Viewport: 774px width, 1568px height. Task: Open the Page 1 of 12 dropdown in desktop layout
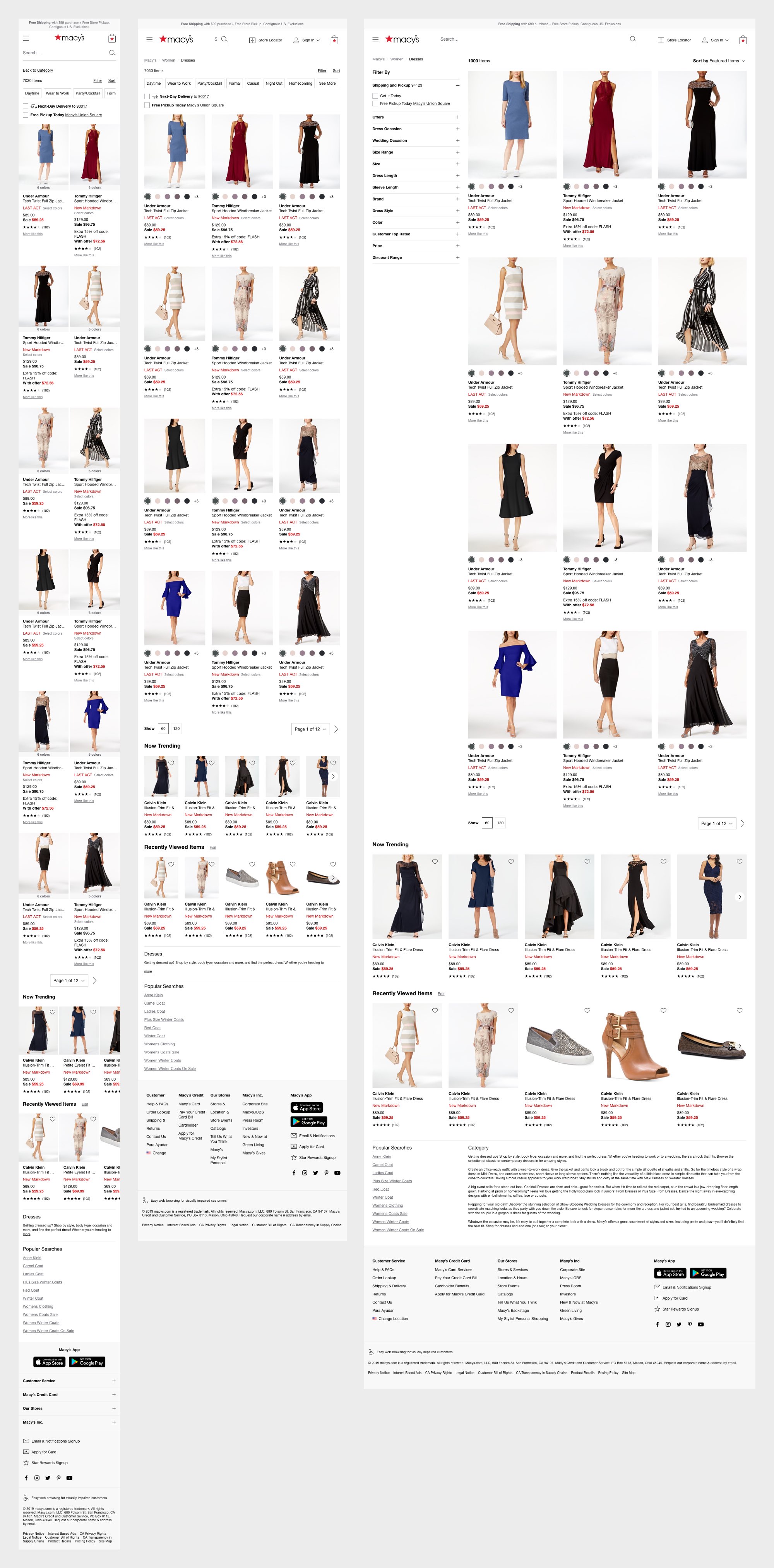(x=717, y=823)
